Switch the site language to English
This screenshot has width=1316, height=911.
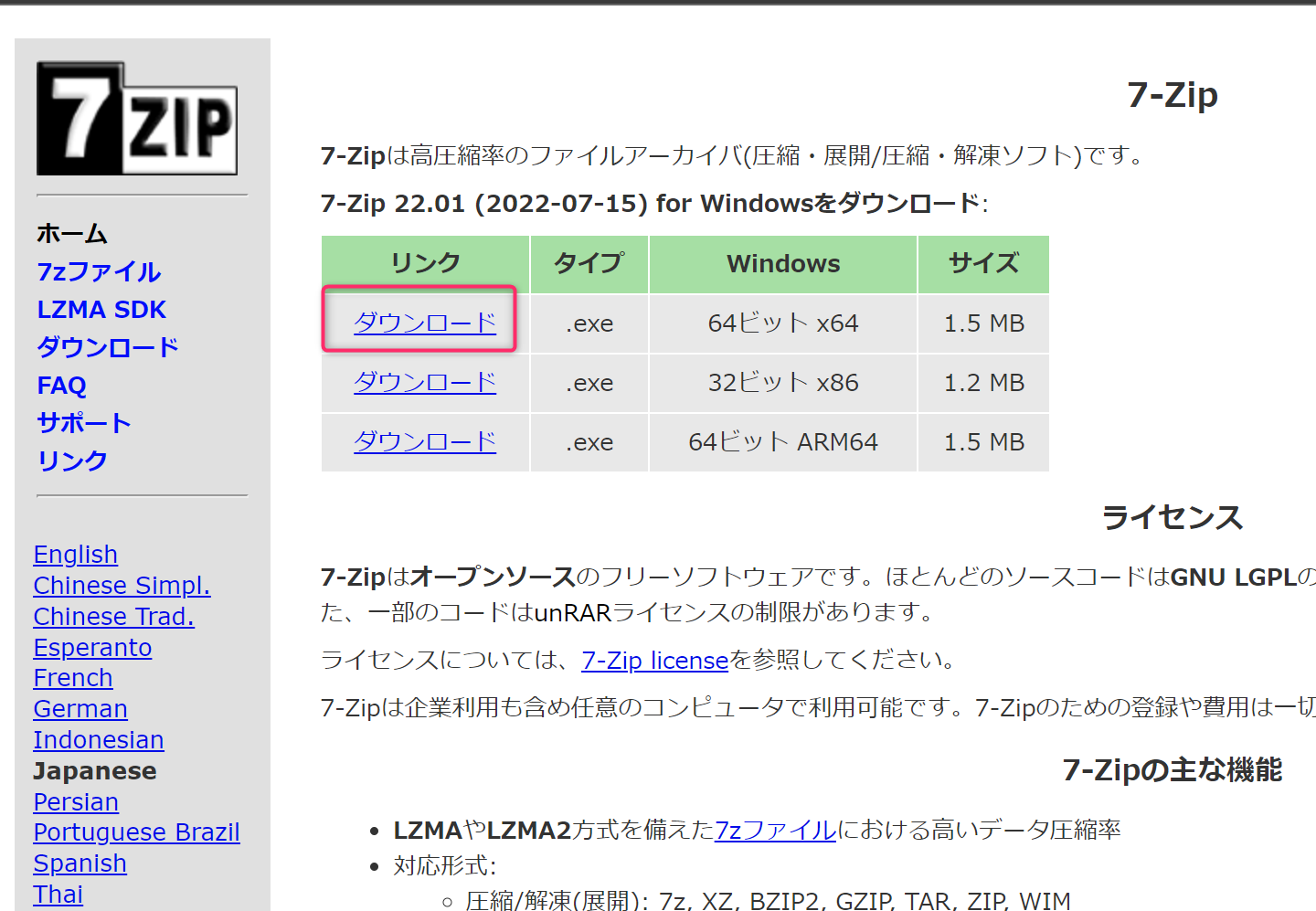pyautogui.click(x=76, y=555)
